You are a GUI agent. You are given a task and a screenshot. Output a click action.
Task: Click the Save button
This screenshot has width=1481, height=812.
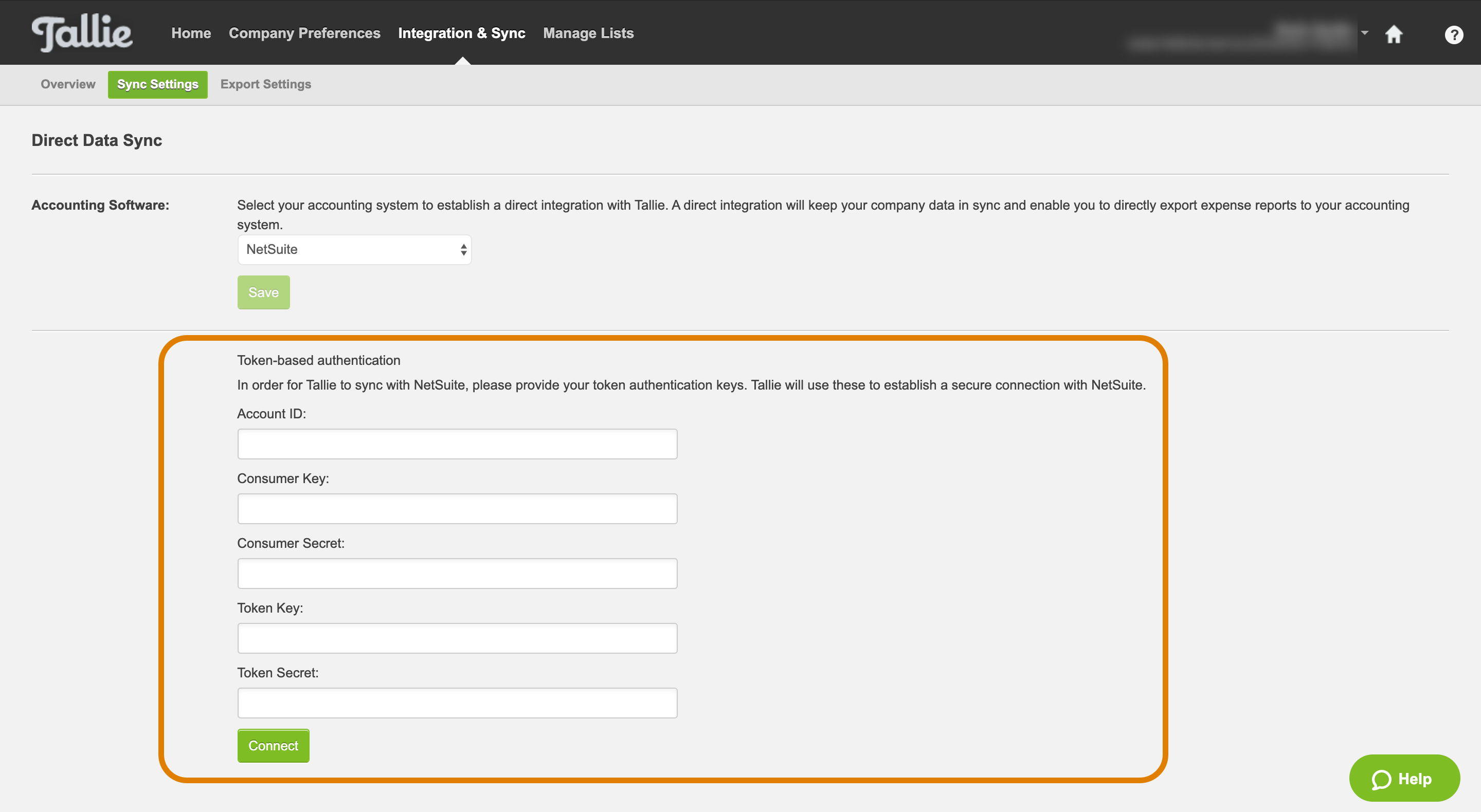pos(263,292)
